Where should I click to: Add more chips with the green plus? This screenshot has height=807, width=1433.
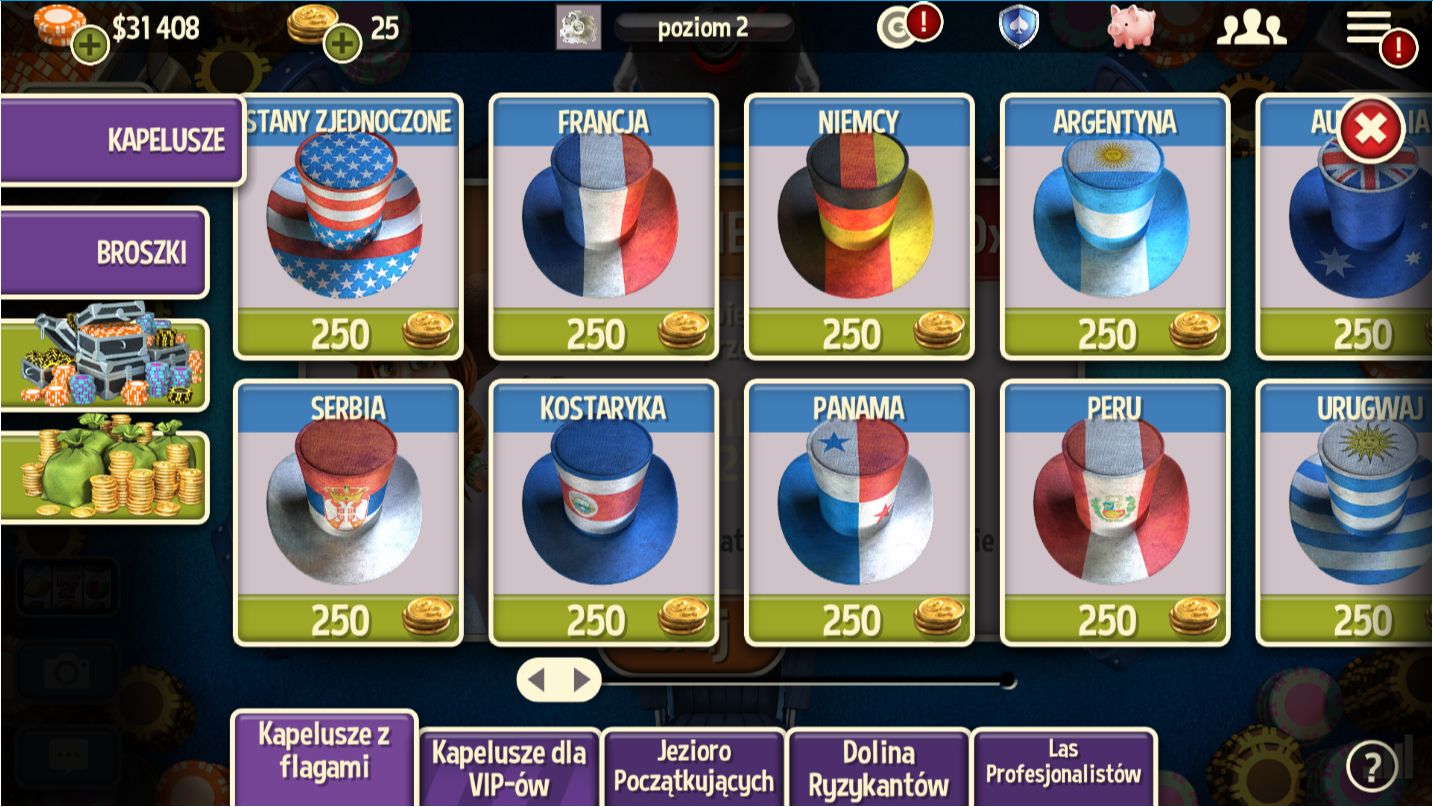coord(90,44)
